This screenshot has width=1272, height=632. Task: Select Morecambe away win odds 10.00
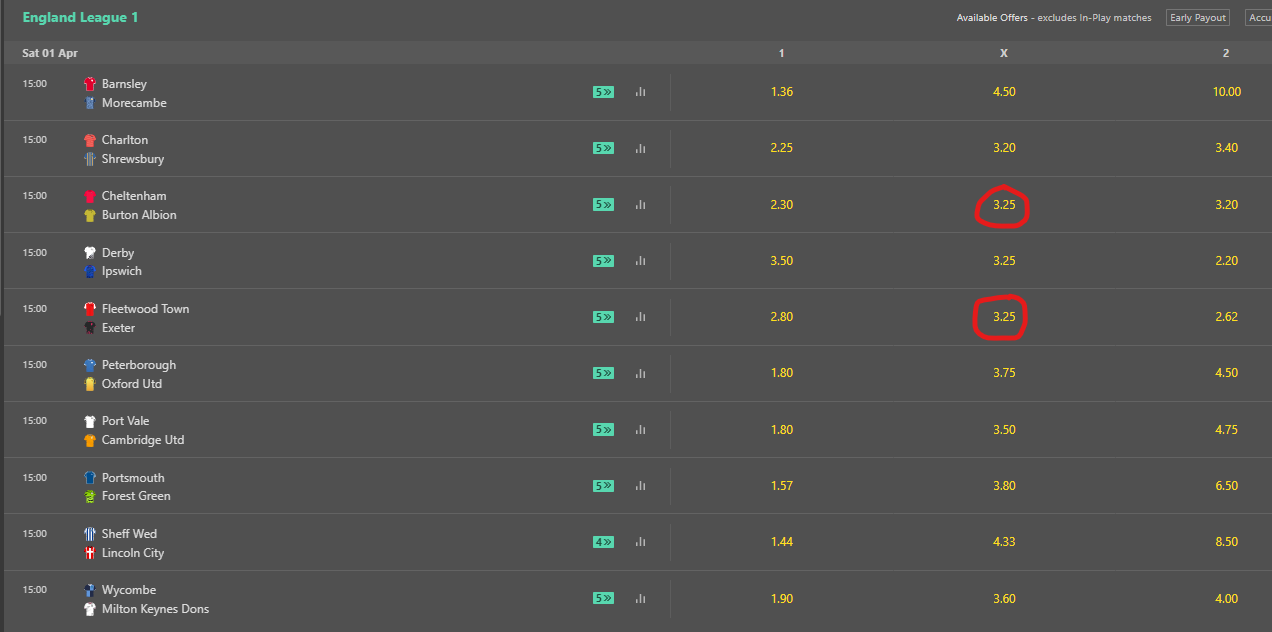tap(1226, 92)
